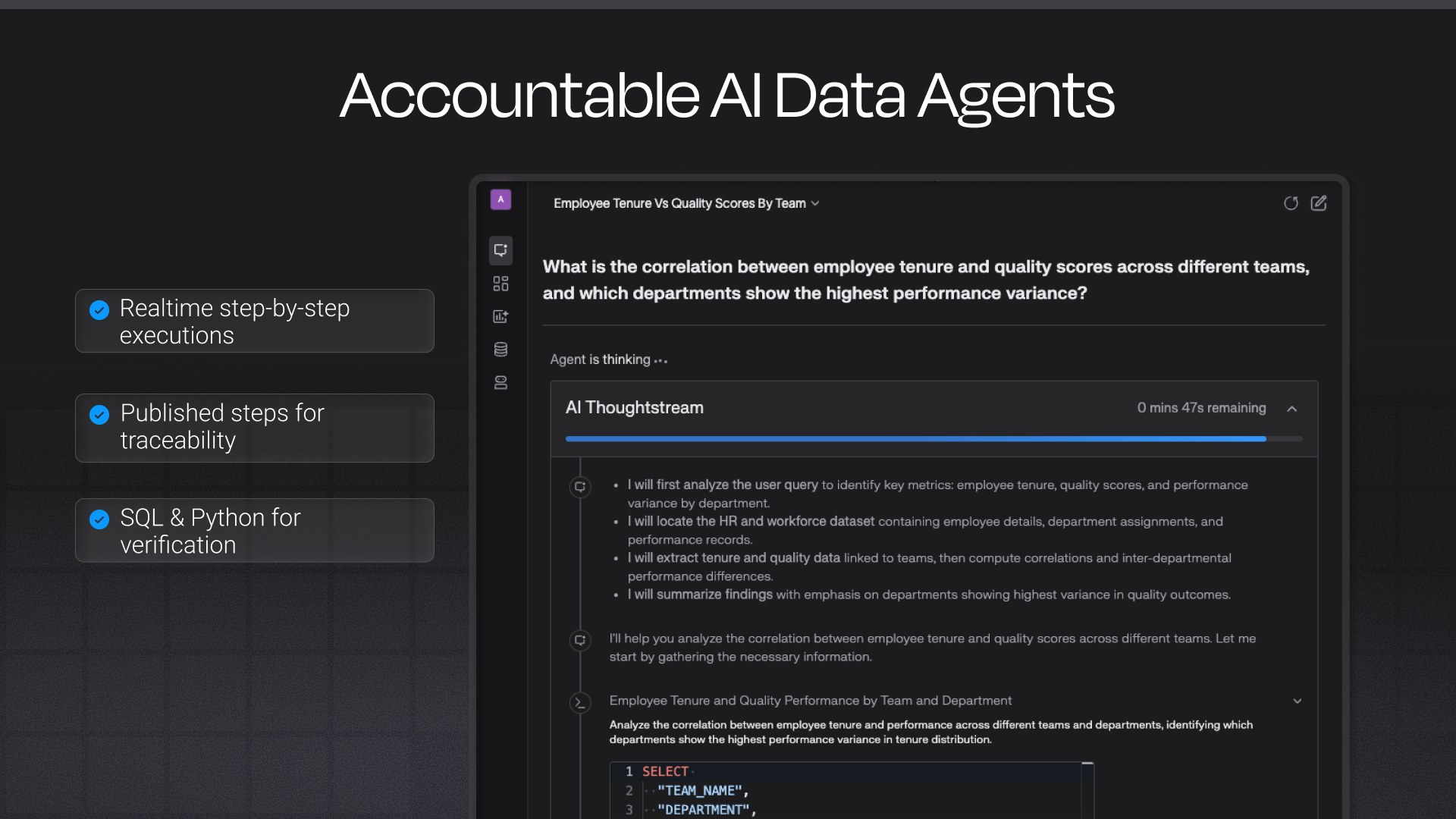Click the first thought step marker icon
1456x819 pixels.
click(580, 488)
